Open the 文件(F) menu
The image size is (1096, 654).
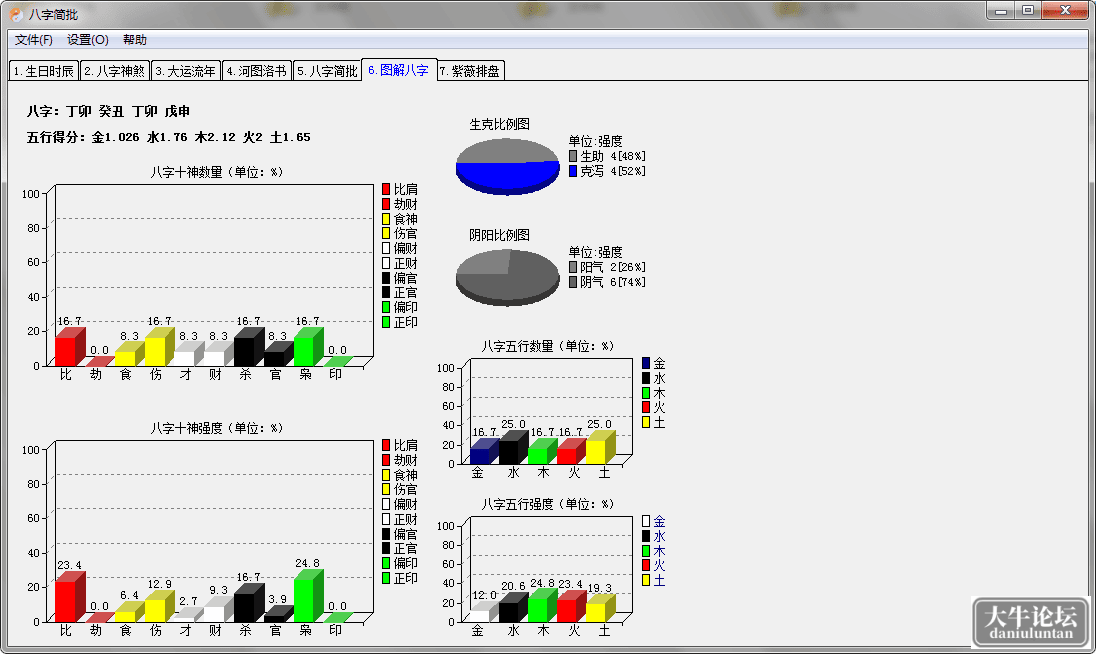coord(34,40)
